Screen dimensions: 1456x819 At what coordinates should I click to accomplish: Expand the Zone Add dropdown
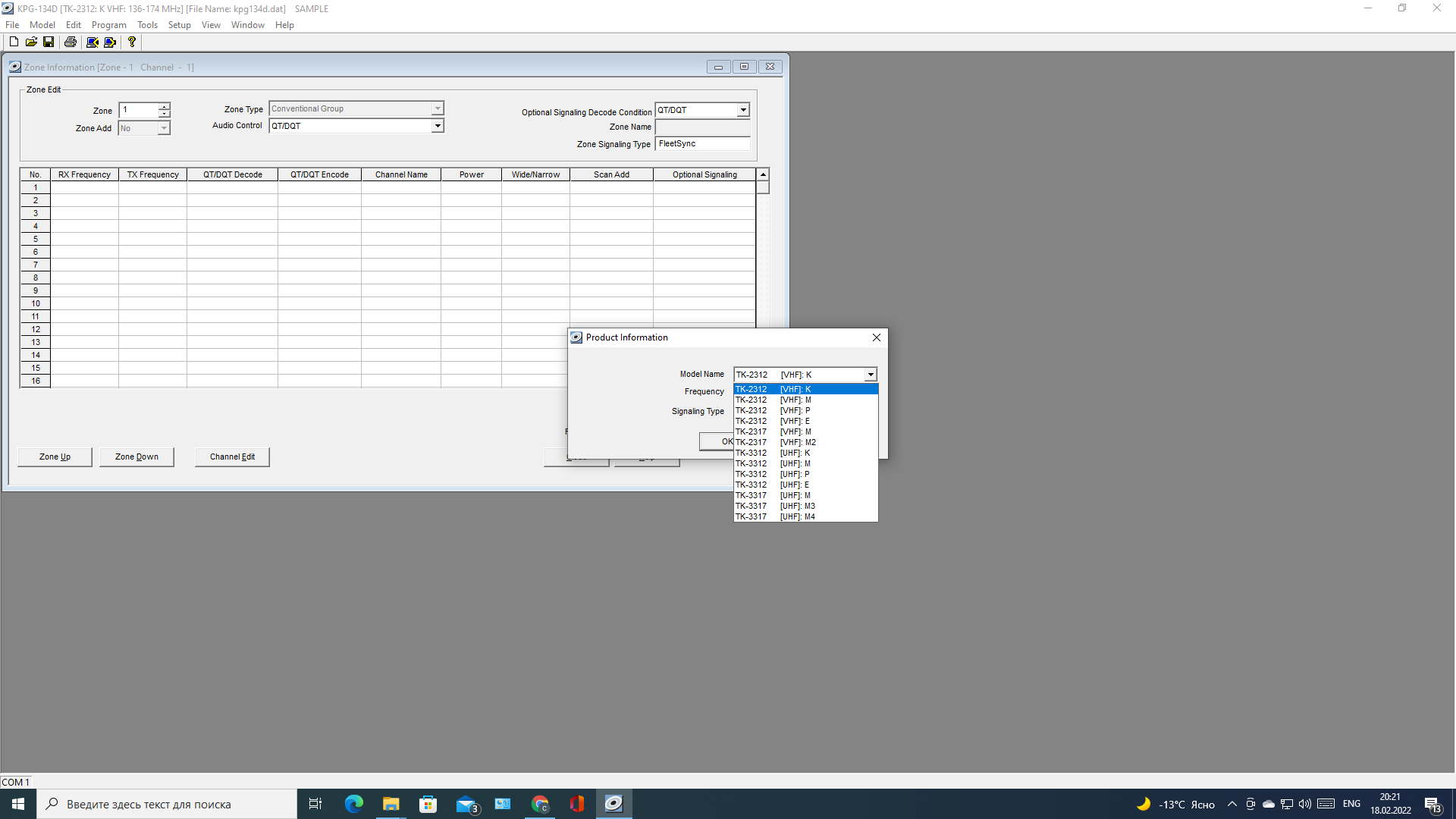click(164, 128)
